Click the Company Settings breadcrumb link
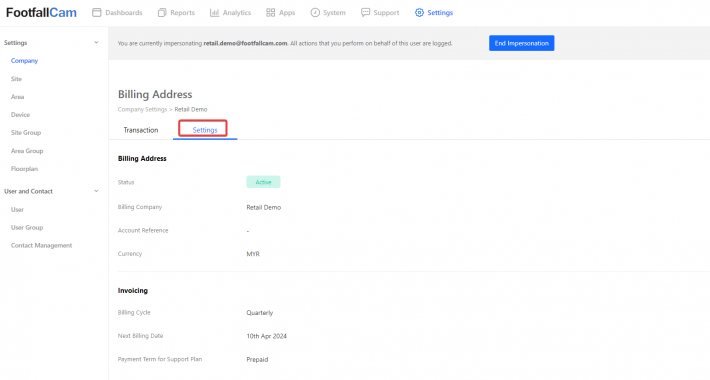 point(142,110)
